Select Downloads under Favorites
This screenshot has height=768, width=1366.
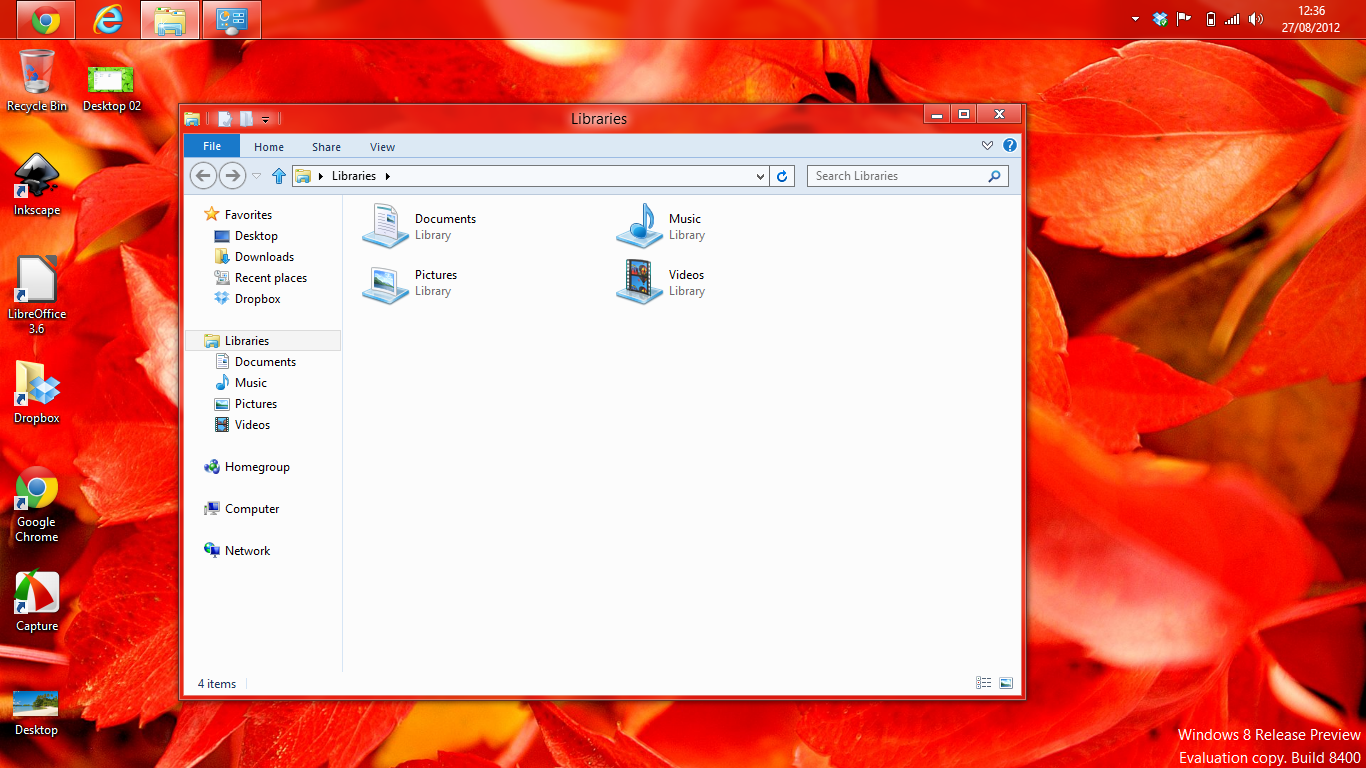pyautogui.click(x=264, y=257)
